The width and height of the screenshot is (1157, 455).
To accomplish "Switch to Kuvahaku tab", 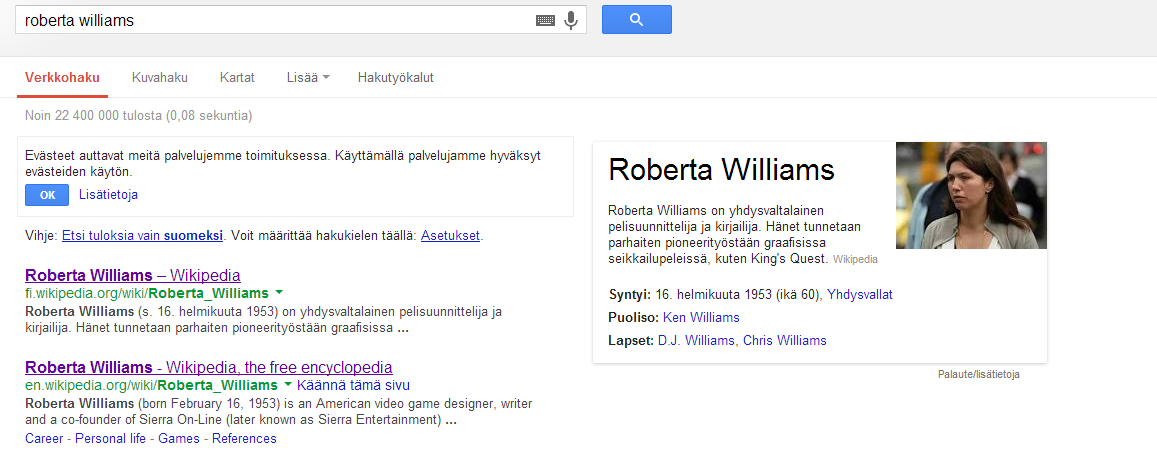I will click(159, 77).
